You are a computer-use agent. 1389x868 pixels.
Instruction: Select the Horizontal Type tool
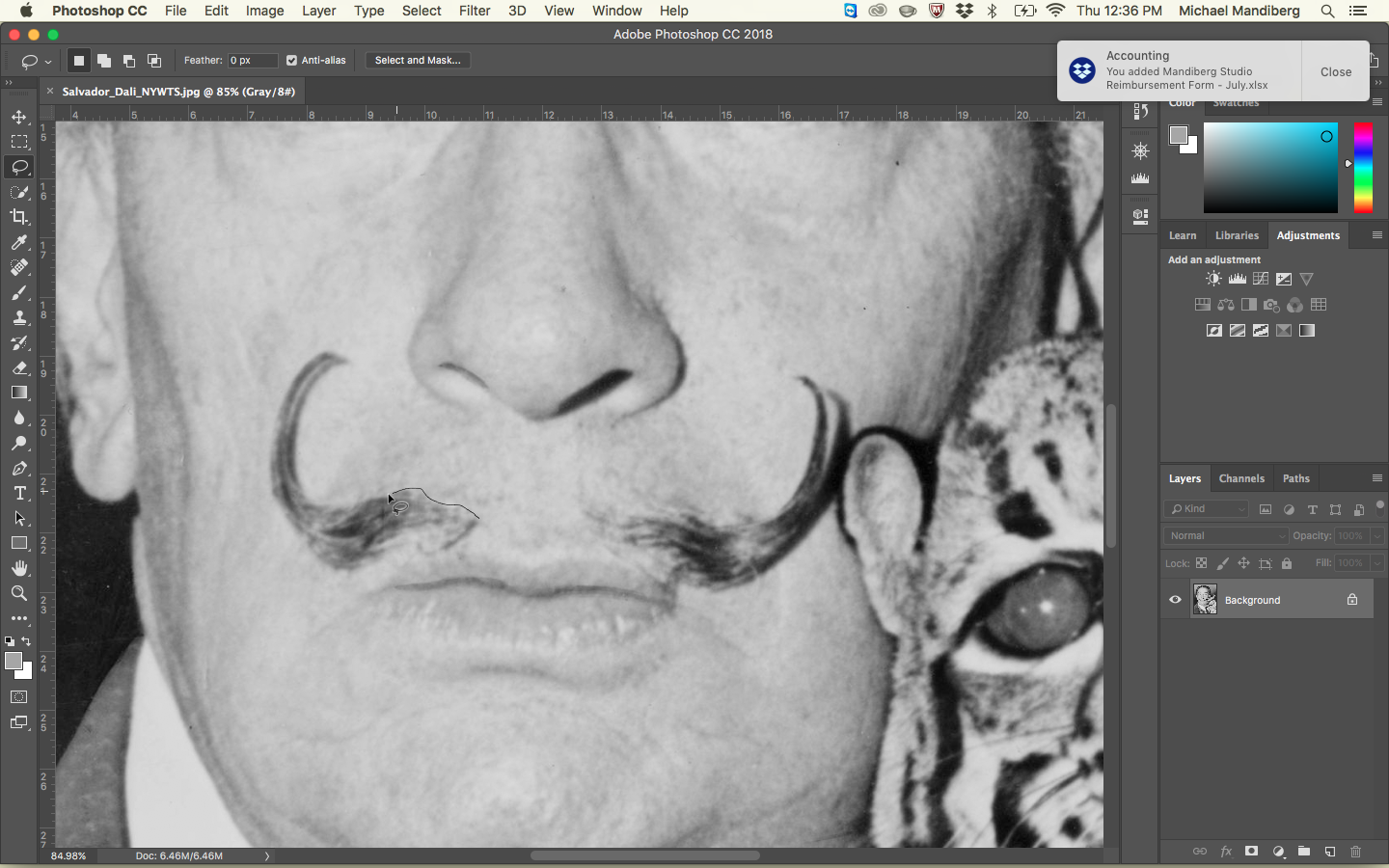pyautogui.click(x=19, y=493)
